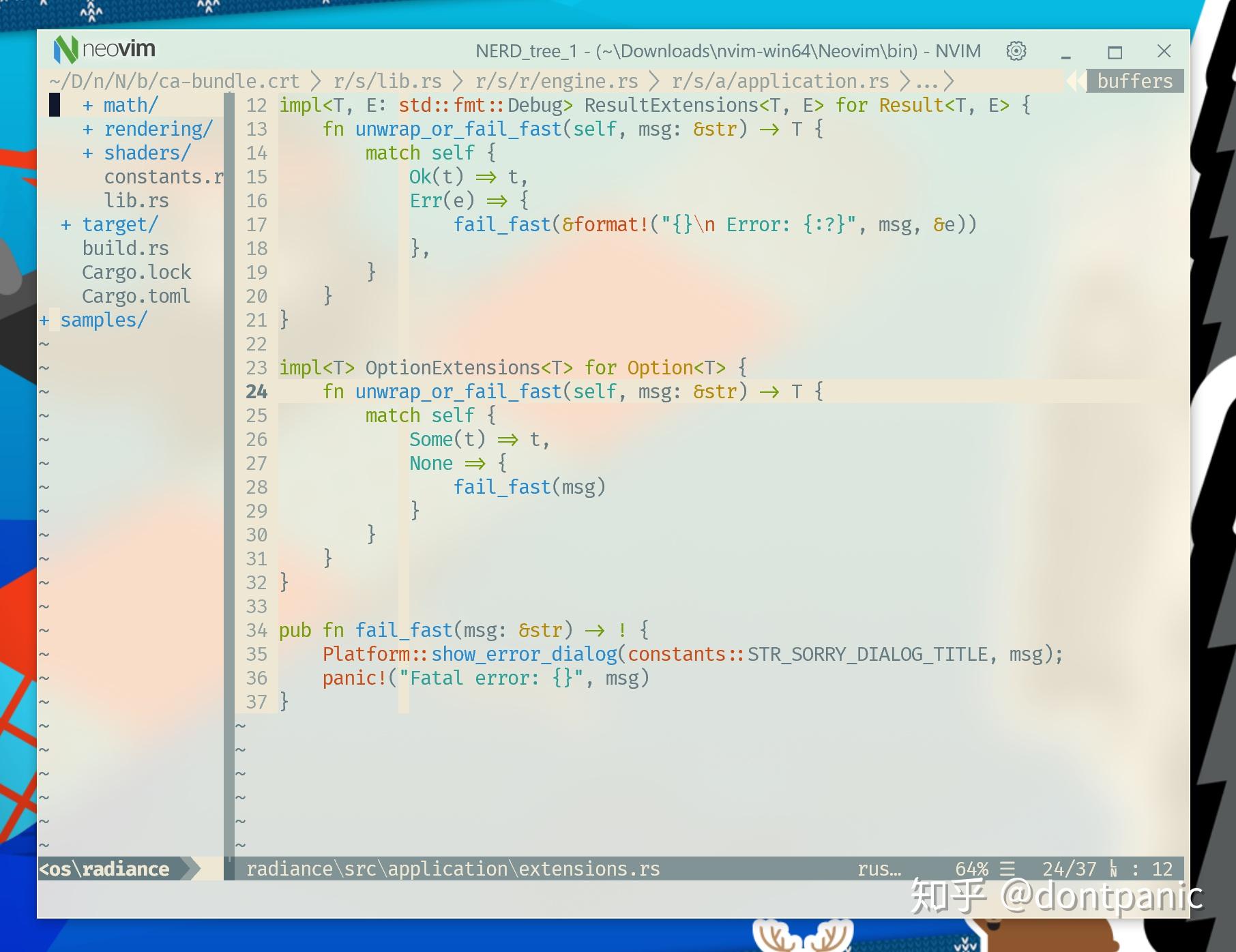Viewport: 1236px width, 952px height.
Task: Click the extensions.rs path in statusline
Action: pos(453,869)
